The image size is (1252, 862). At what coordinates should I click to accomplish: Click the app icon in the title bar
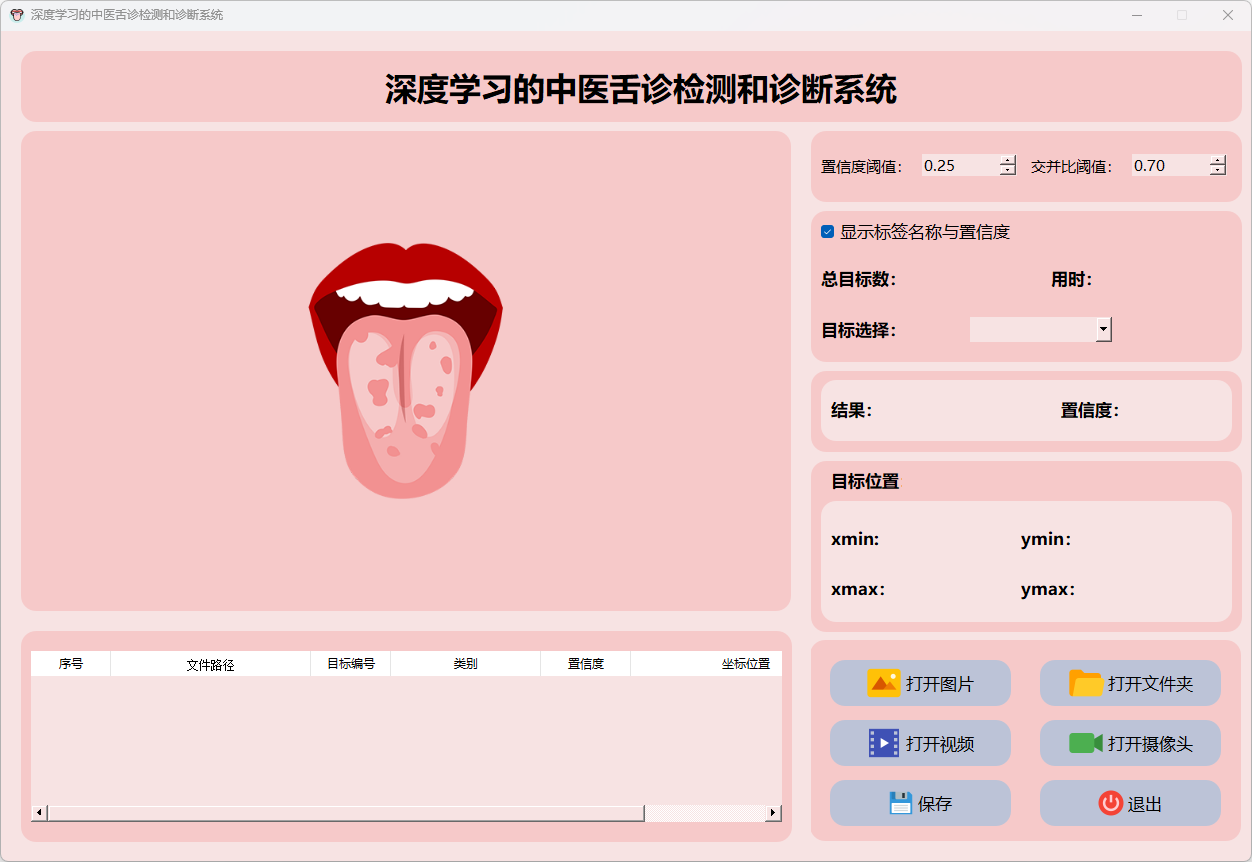tap(16, 15)
